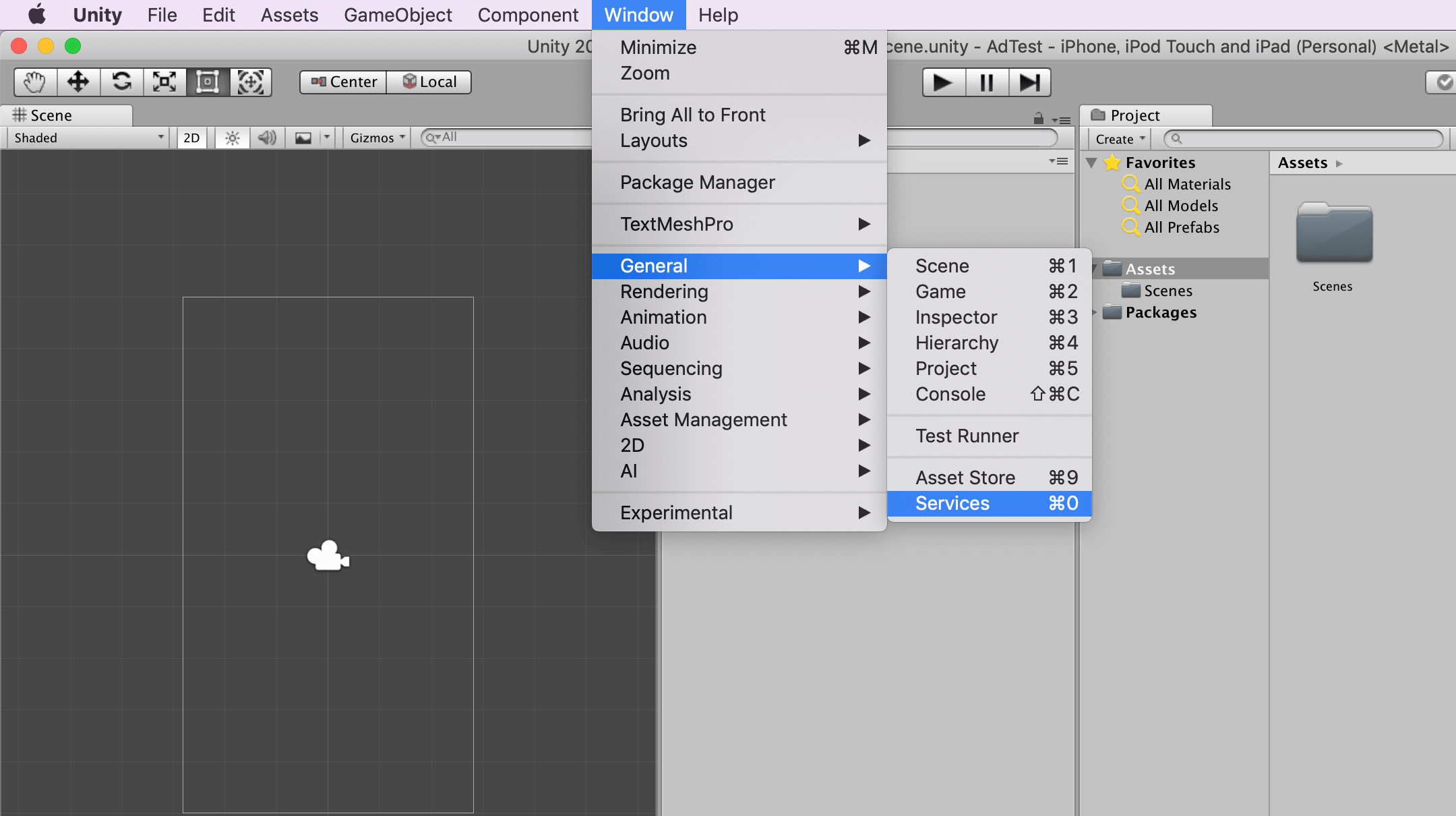Click Assets breadcrumb label
Screen dimensions: 1456x816
click(x=1302, y=163)
